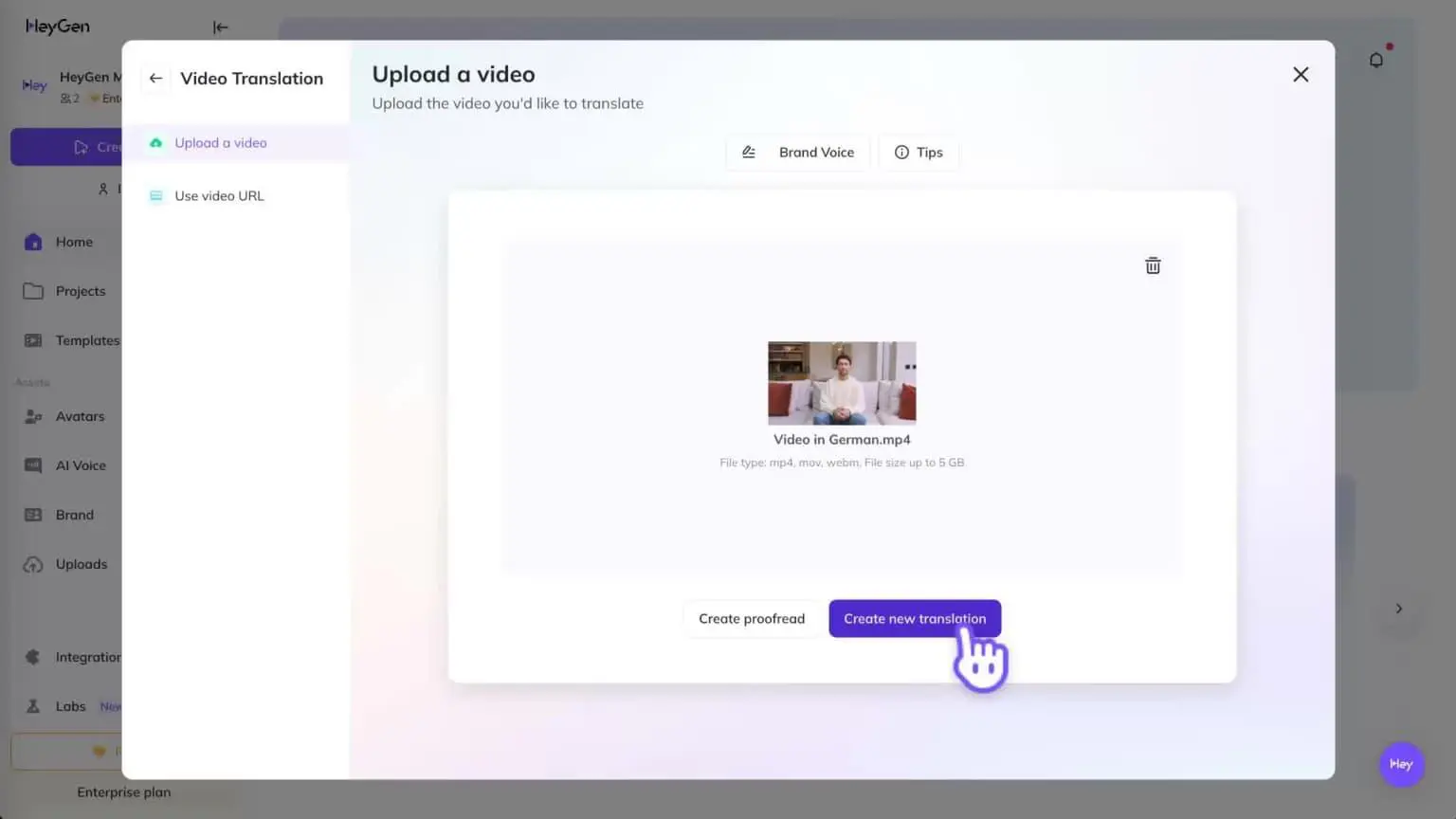Expand carousel with right chevron arrow
The height and width of the screenshot is (819, 1456).
click(x=1398, y=609)
